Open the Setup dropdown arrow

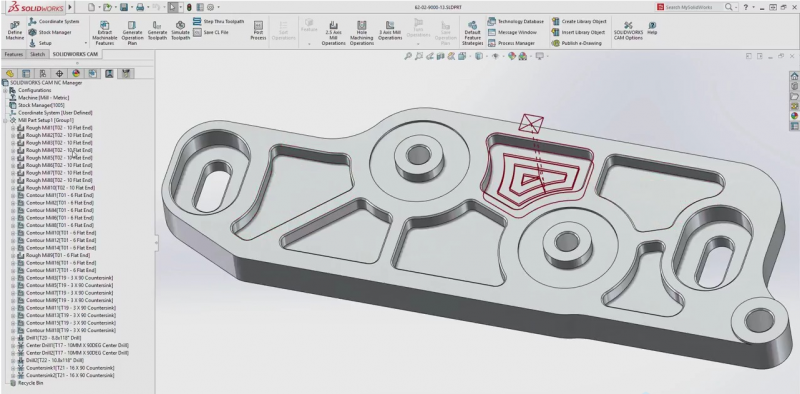86,43
